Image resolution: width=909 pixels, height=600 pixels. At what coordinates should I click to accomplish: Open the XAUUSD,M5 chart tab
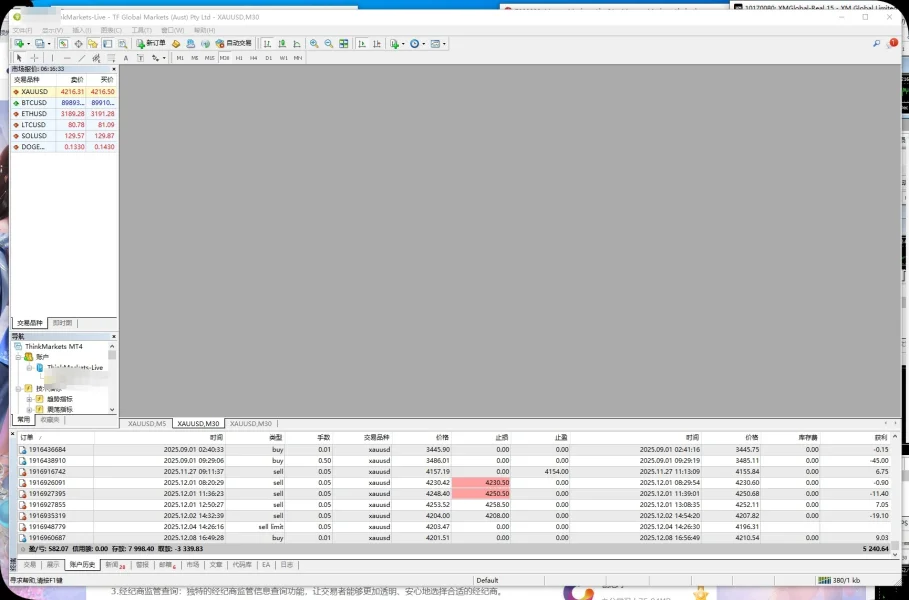tap(147, 424)
